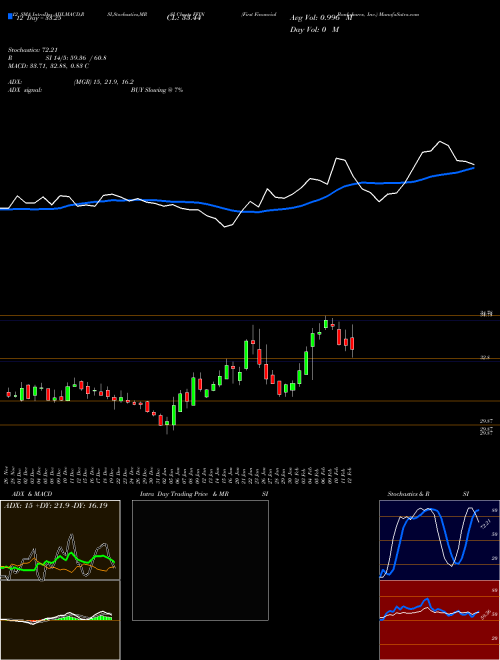Click the 'SI 14/3' RSI values line

pos(76,58)
